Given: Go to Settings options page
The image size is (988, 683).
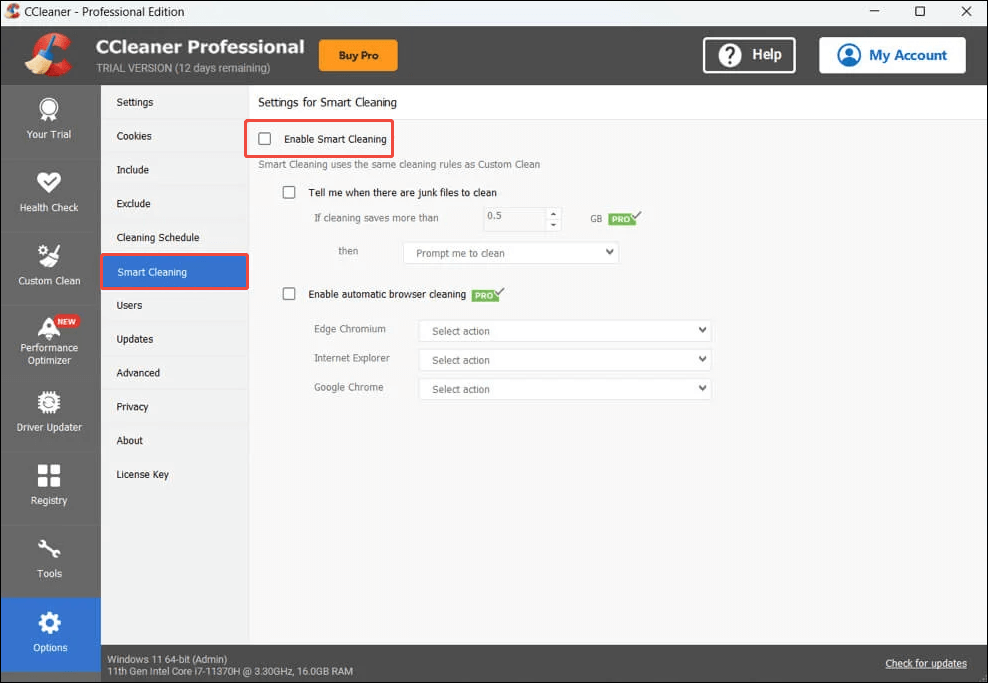Looking at the screenshot, I should pyautogui.click(x=175, y=102).
